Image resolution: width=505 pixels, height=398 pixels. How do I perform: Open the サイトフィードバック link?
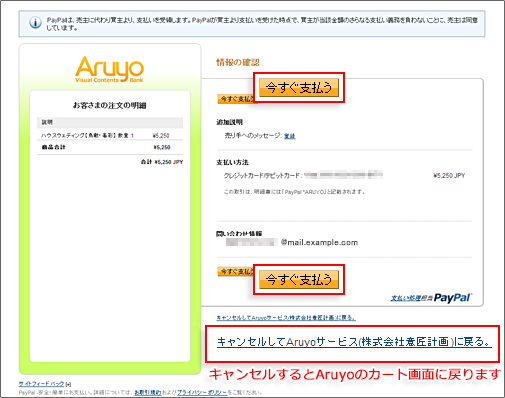(41, 384)
